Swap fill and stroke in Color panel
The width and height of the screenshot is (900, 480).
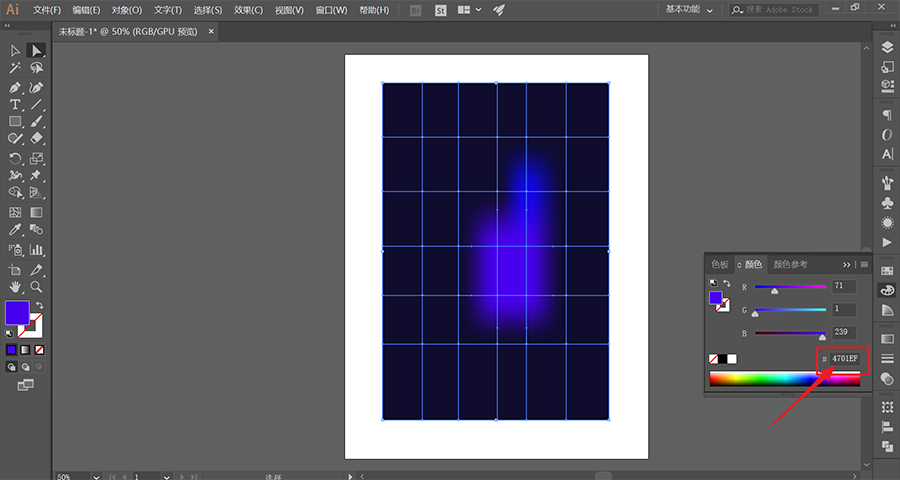[727, 285]
